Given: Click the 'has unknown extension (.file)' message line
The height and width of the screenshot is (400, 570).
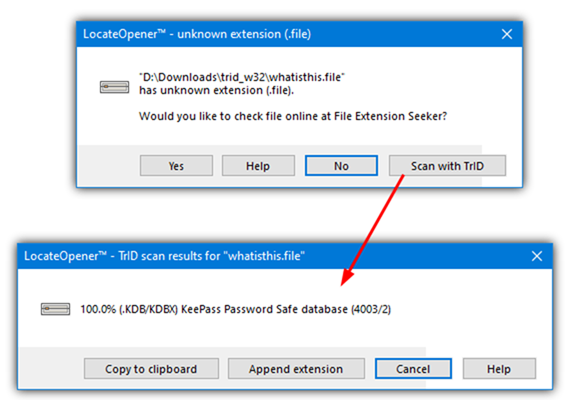Looking at the screenshot, I should point(216,90).
